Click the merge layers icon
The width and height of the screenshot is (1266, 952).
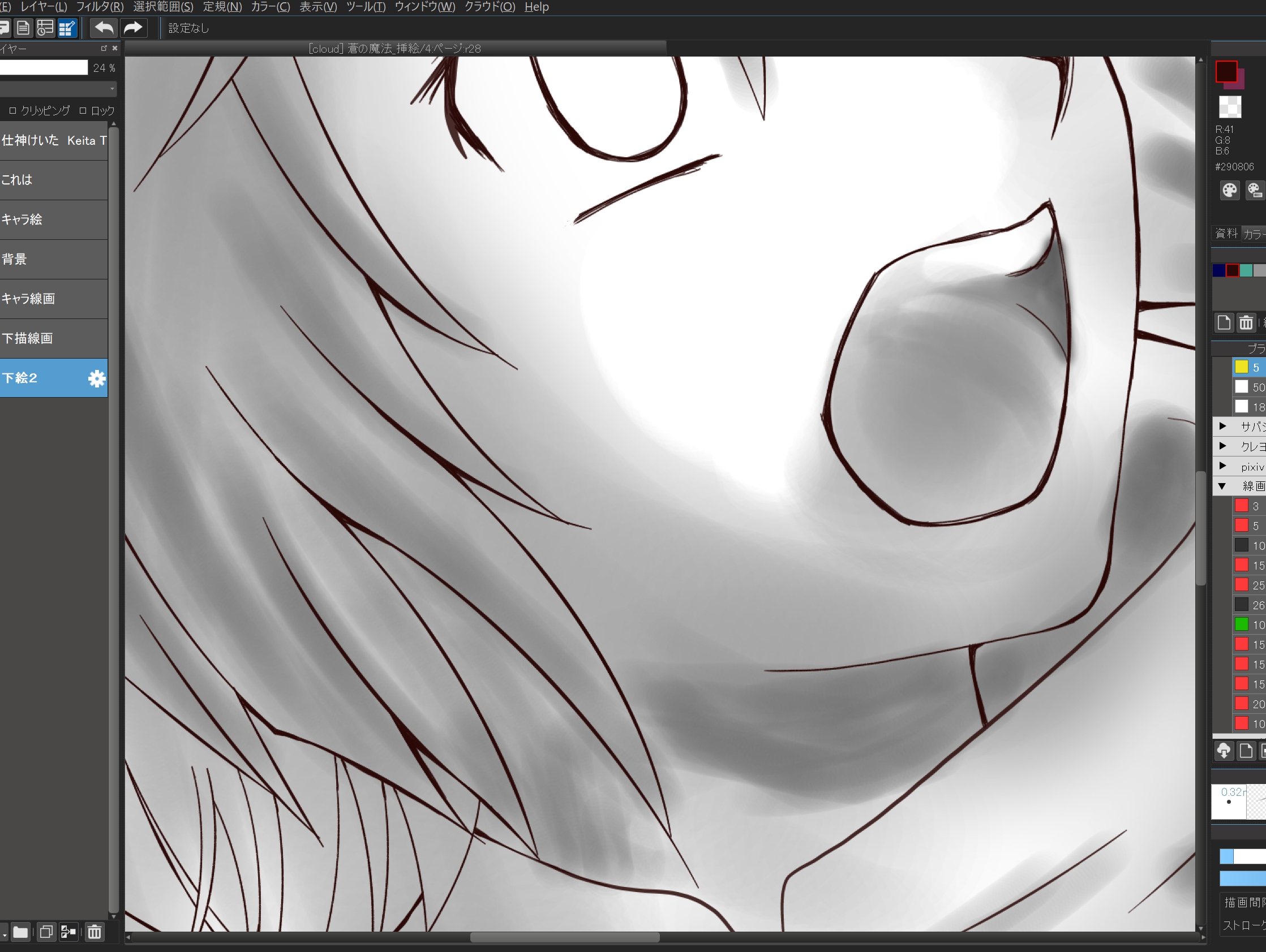tap(68, 932)
